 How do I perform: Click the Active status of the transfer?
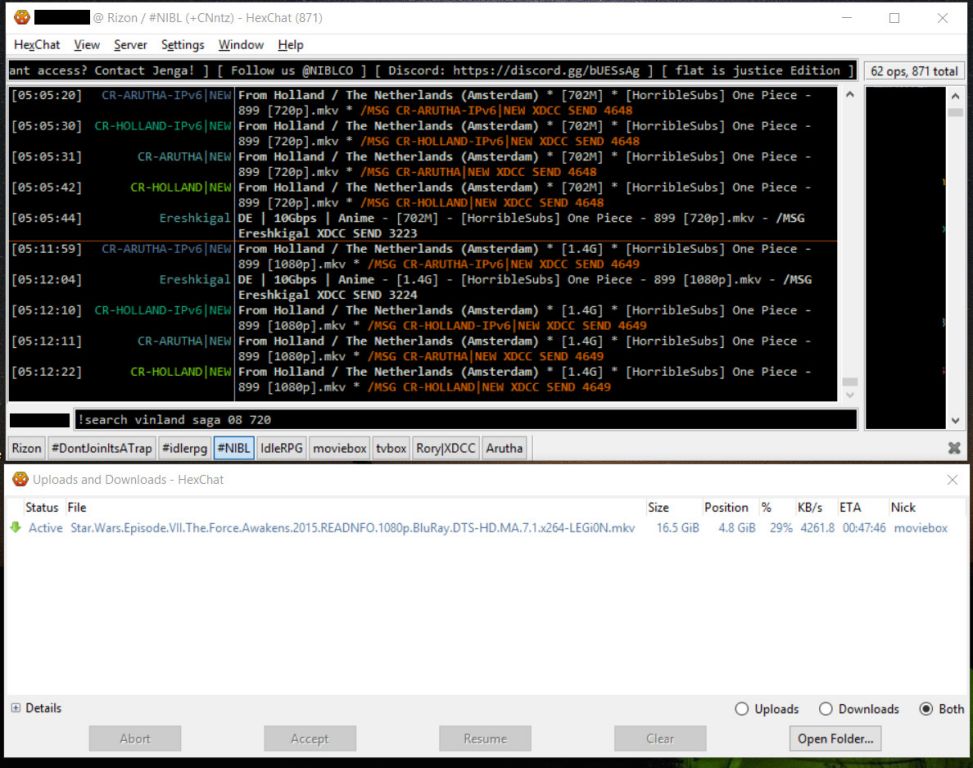point(45,528)
